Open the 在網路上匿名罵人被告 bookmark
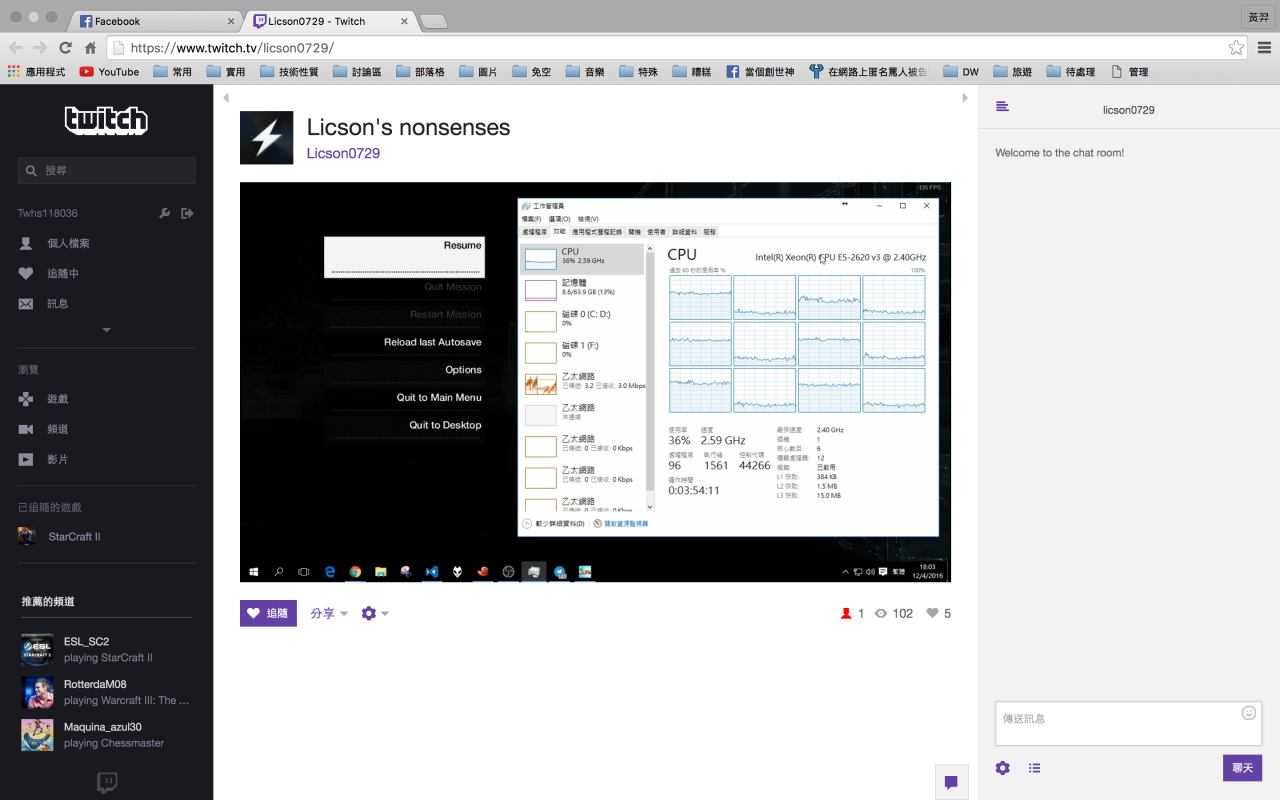The height and width of the screenshot is (800, 1280). coord(868,72)
